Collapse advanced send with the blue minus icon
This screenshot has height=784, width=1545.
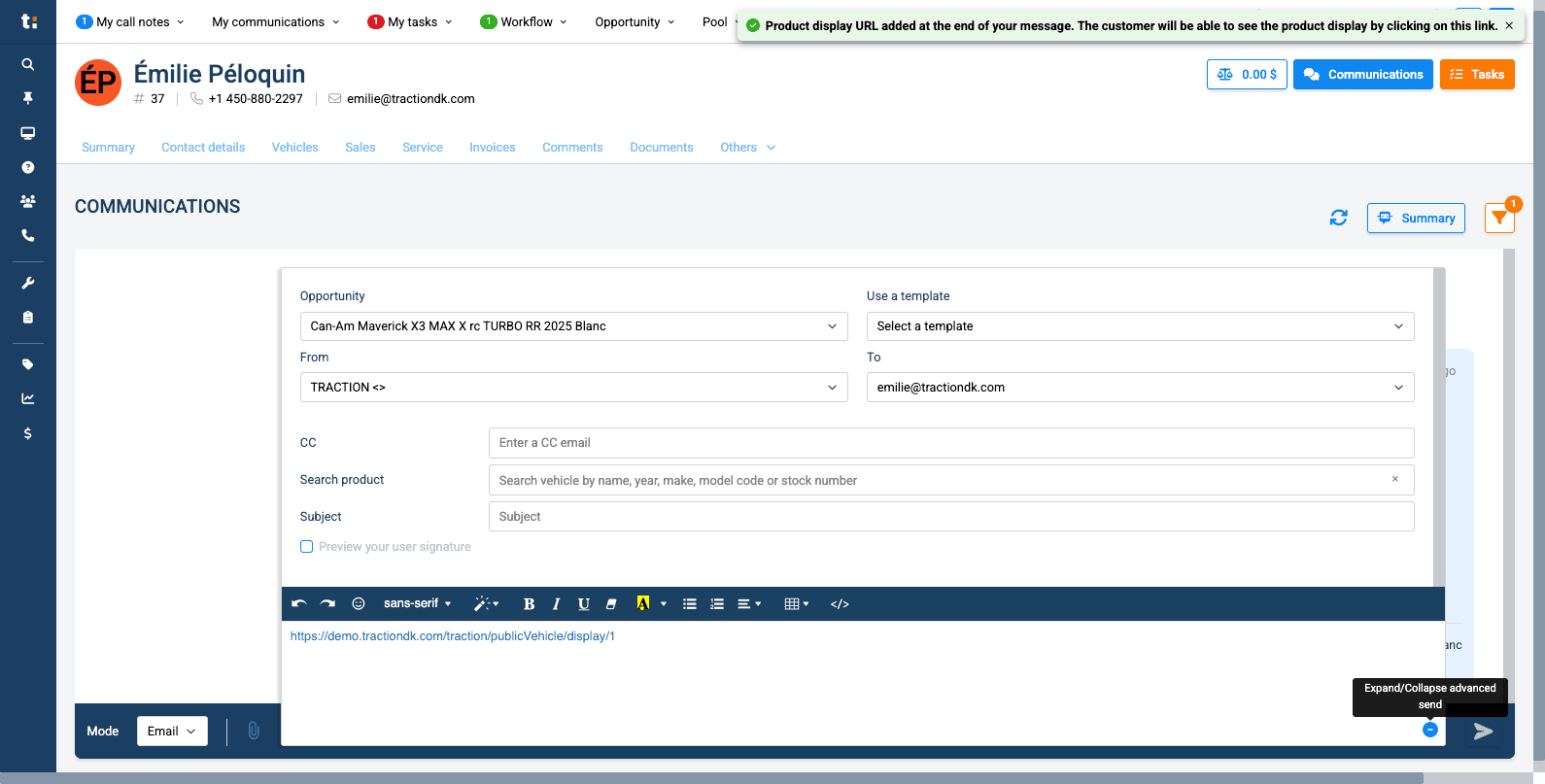1430,730
